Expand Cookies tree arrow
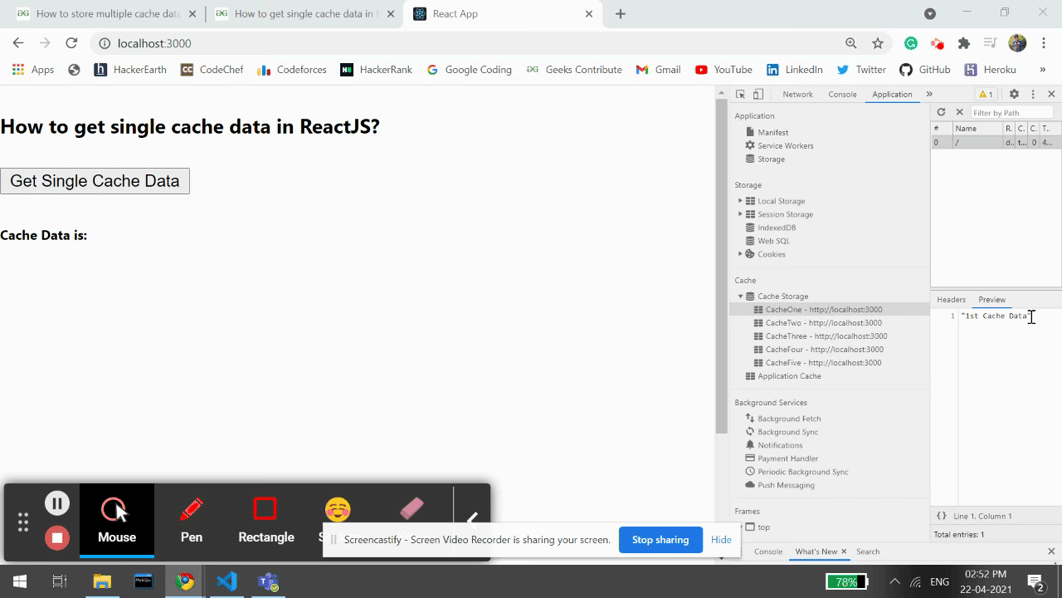This screenshot has width=1062, height=598. [x=740, y=254]
